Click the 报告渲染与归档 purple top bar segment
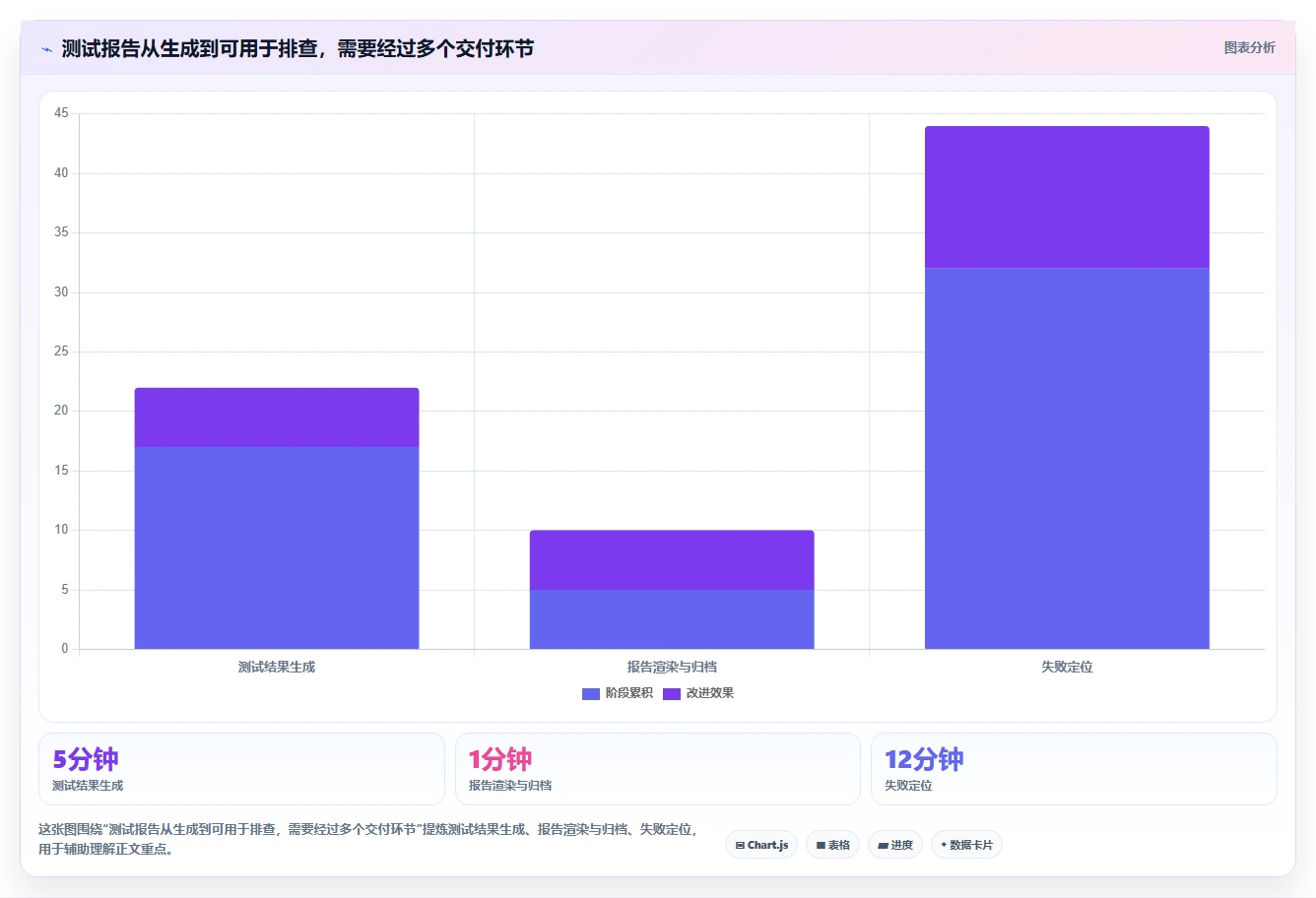The width and height of the screenshot is (1316, 898). [x=672, y=560]
